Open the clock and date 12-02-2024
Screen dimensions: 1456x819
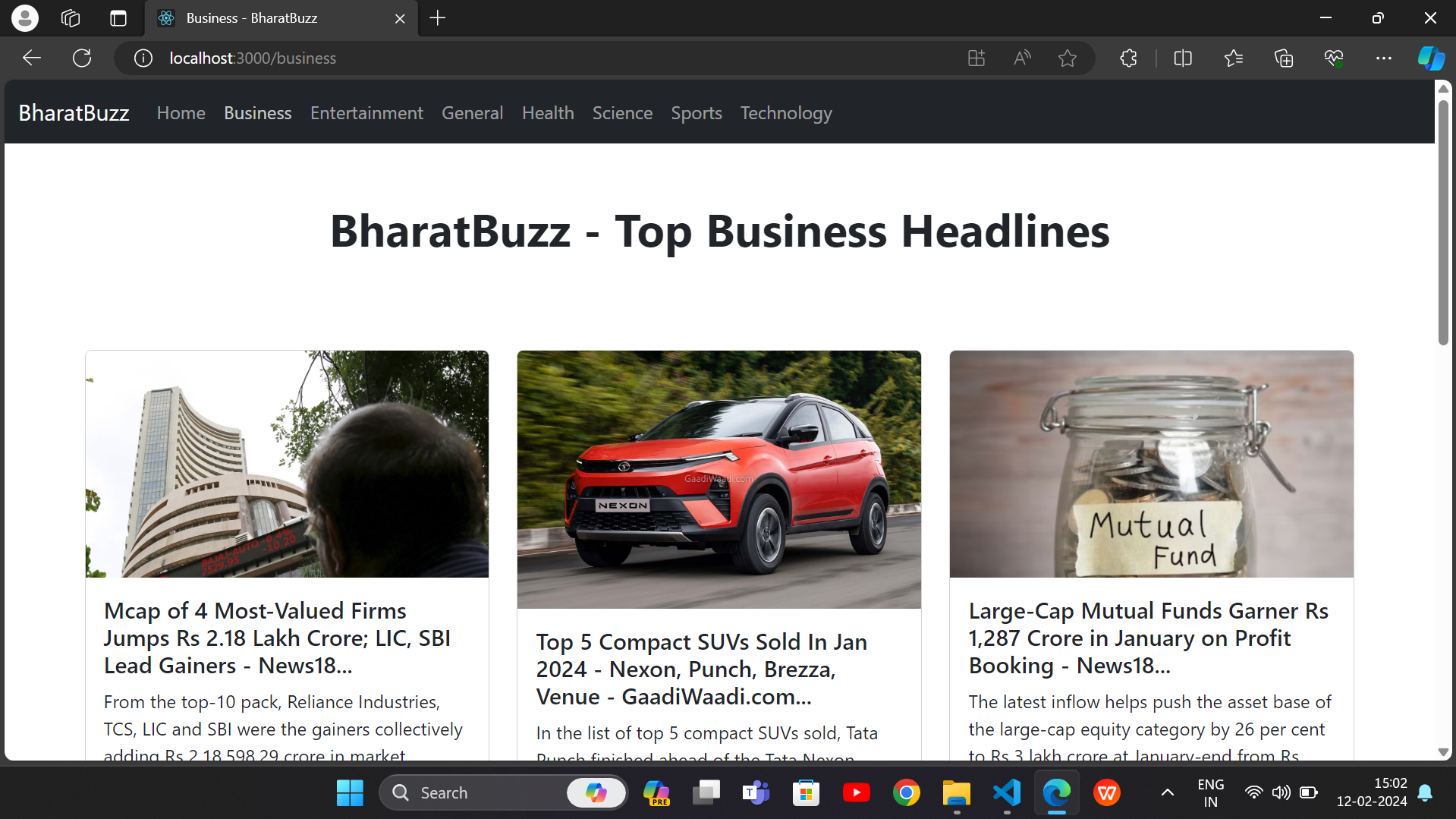click(1372, 793)
